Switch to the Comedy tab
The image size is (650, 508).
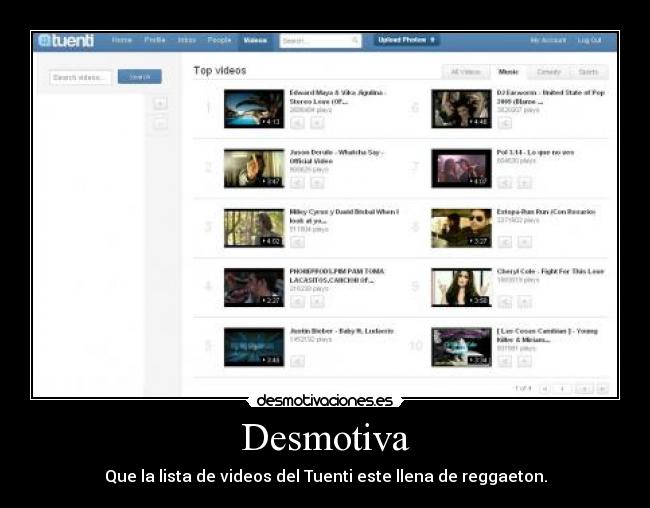pos(548,72)
